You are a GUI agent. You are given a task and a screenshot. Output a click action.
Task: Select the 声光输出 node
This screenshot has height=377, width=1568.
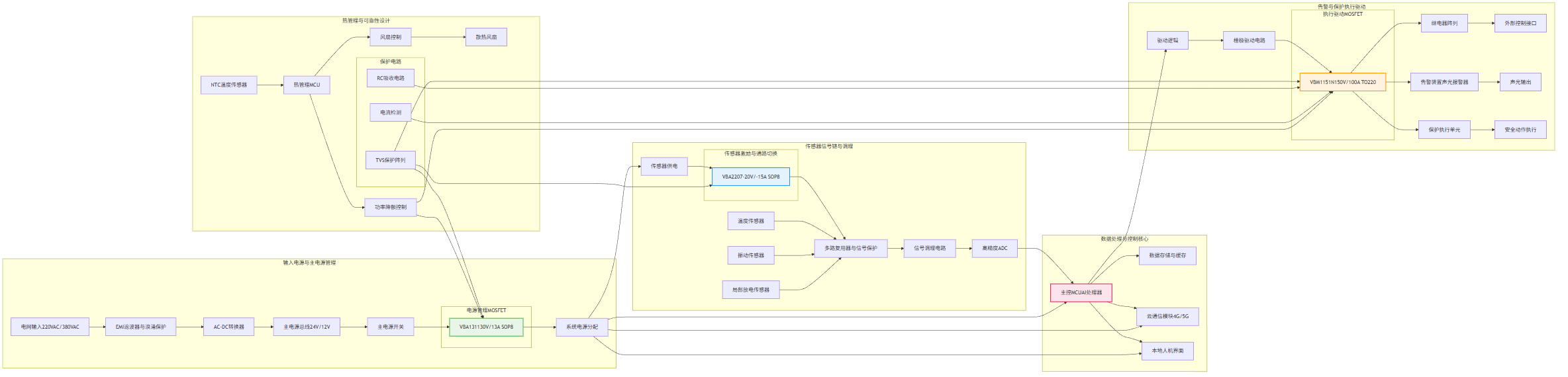1520,82
